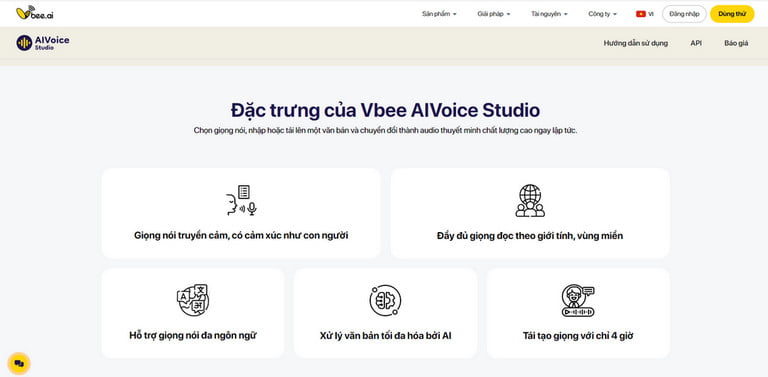Click the Đăng nhập button
This screenshot has height=377, width=768.
point(684,14)
